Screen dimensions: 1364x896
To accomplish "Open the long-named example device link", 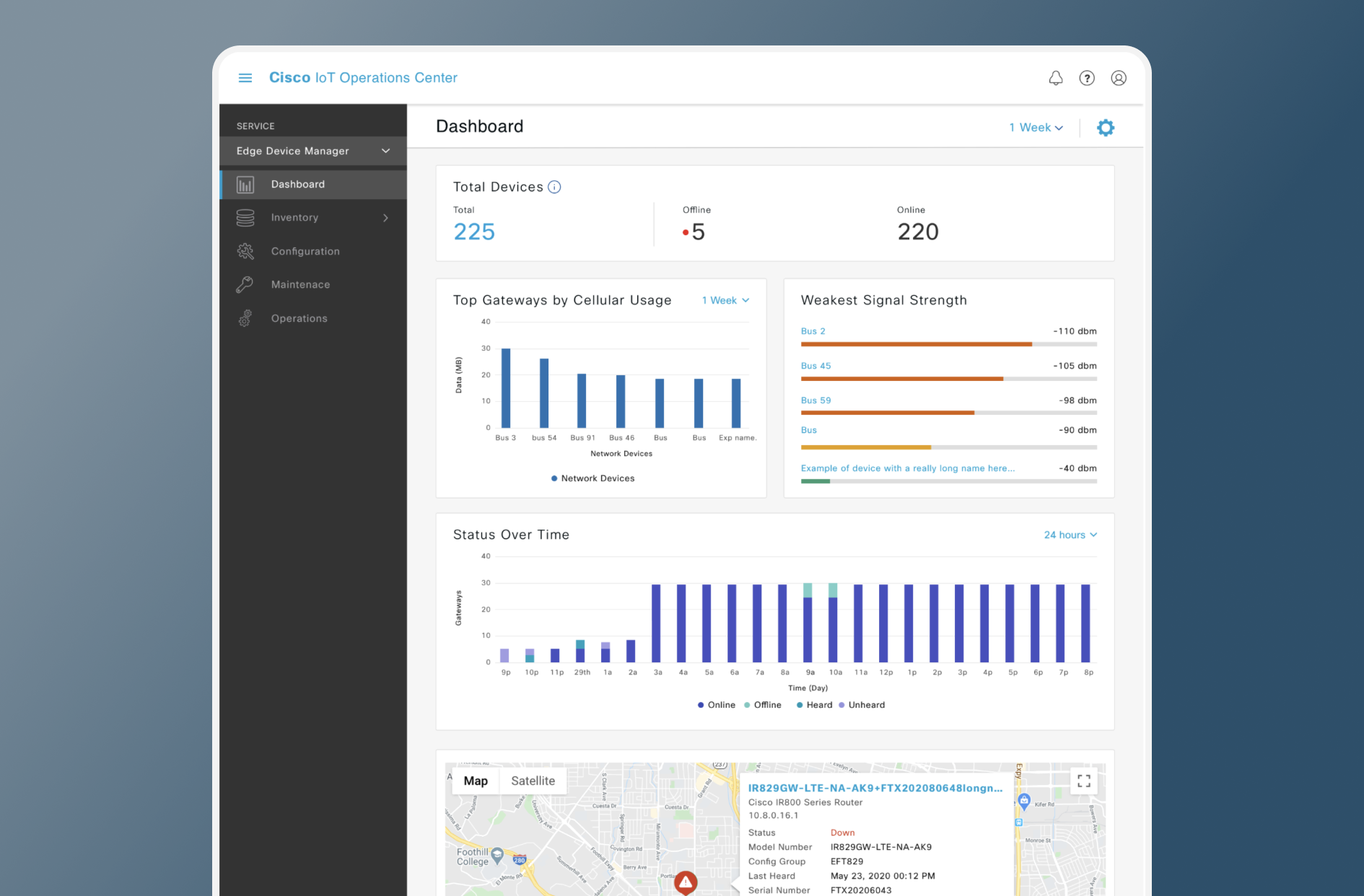I will 907,468.
